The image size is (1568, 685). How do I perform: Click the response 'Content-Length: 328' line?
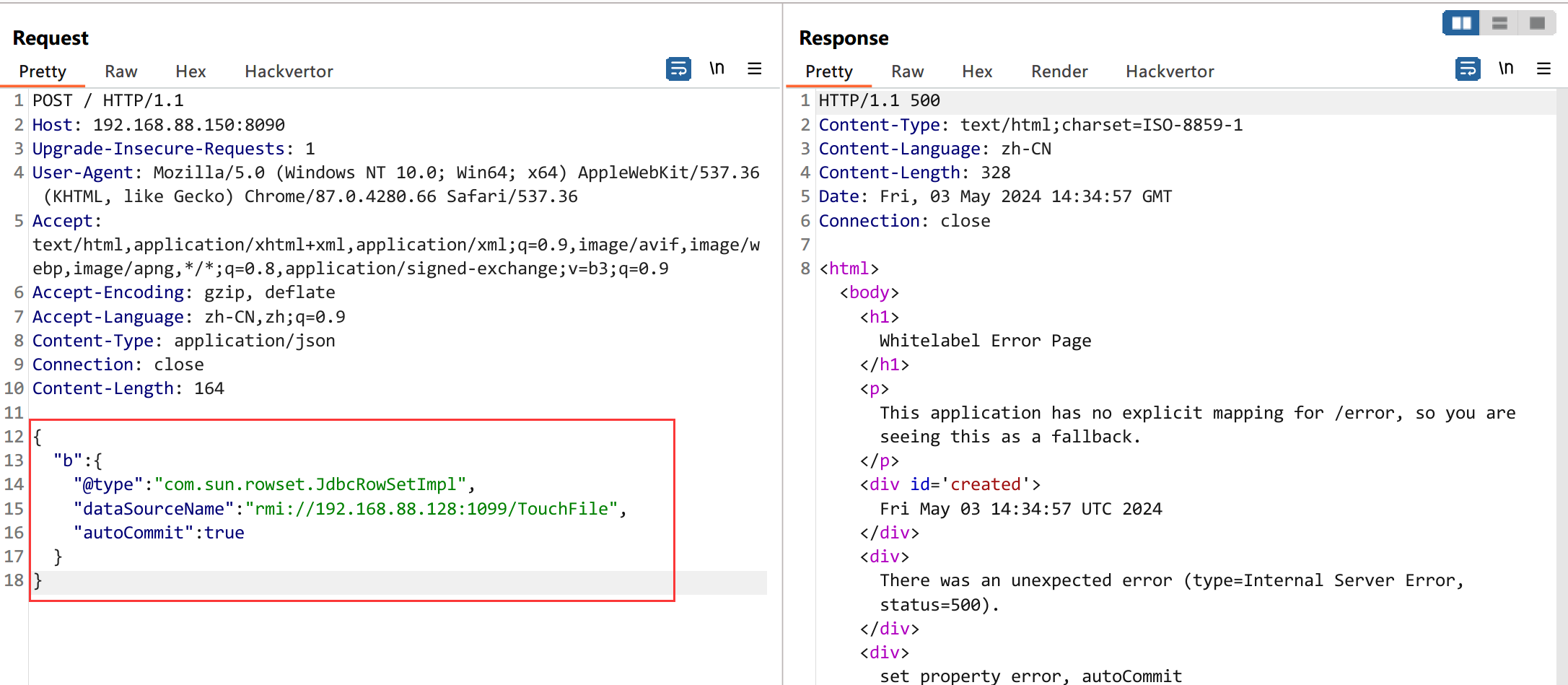[x=915, y=173]
